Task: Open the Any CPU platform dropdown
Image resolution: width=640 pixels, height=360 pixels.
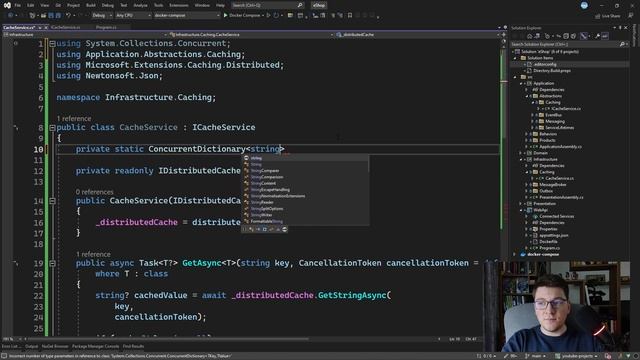Action: 133,16
